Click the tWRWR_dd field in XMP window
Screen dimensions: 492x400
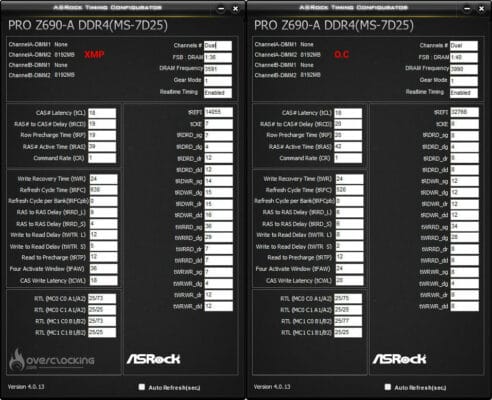218,306
